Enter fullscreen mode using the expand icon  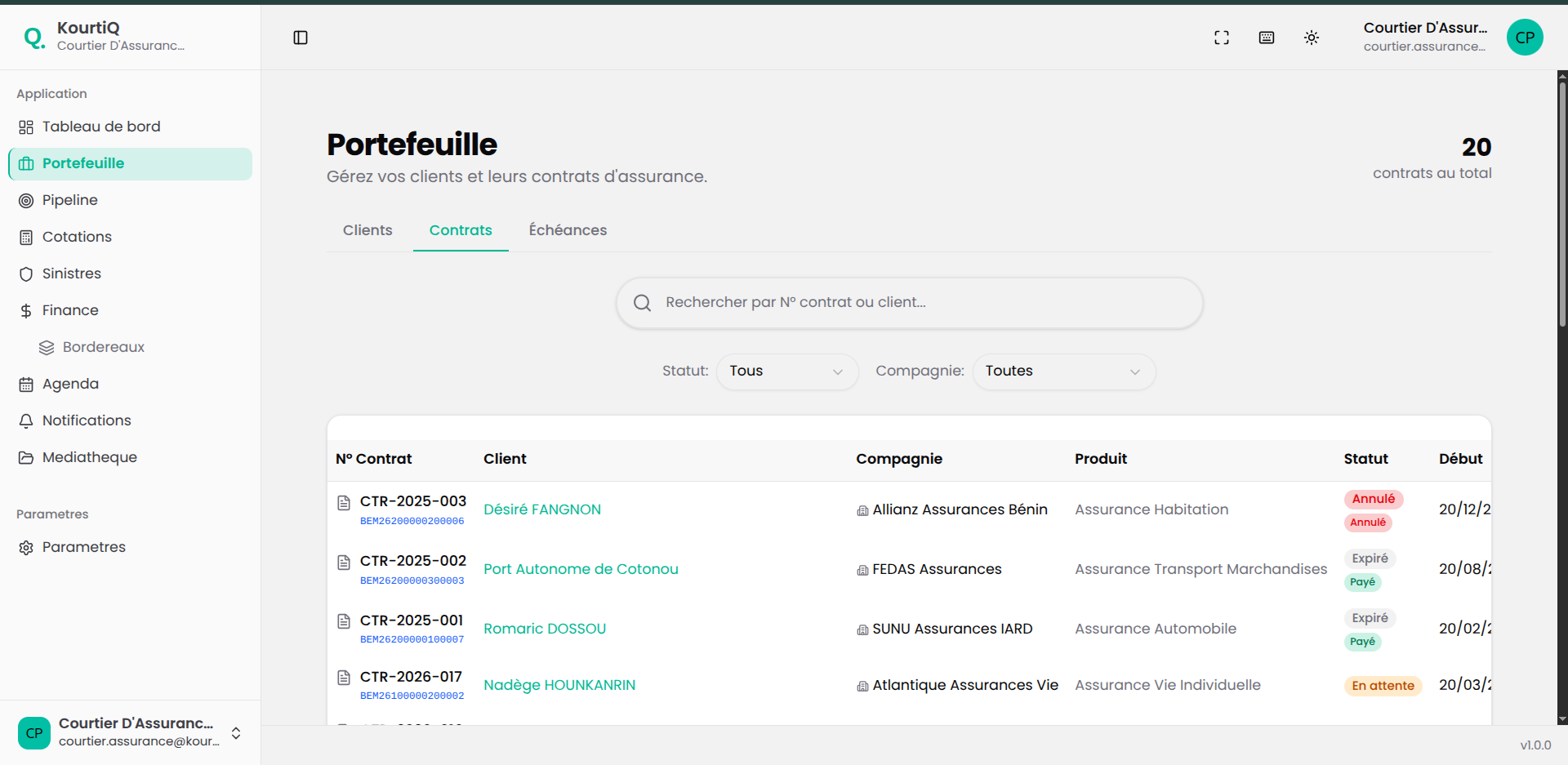point(1222,38)
